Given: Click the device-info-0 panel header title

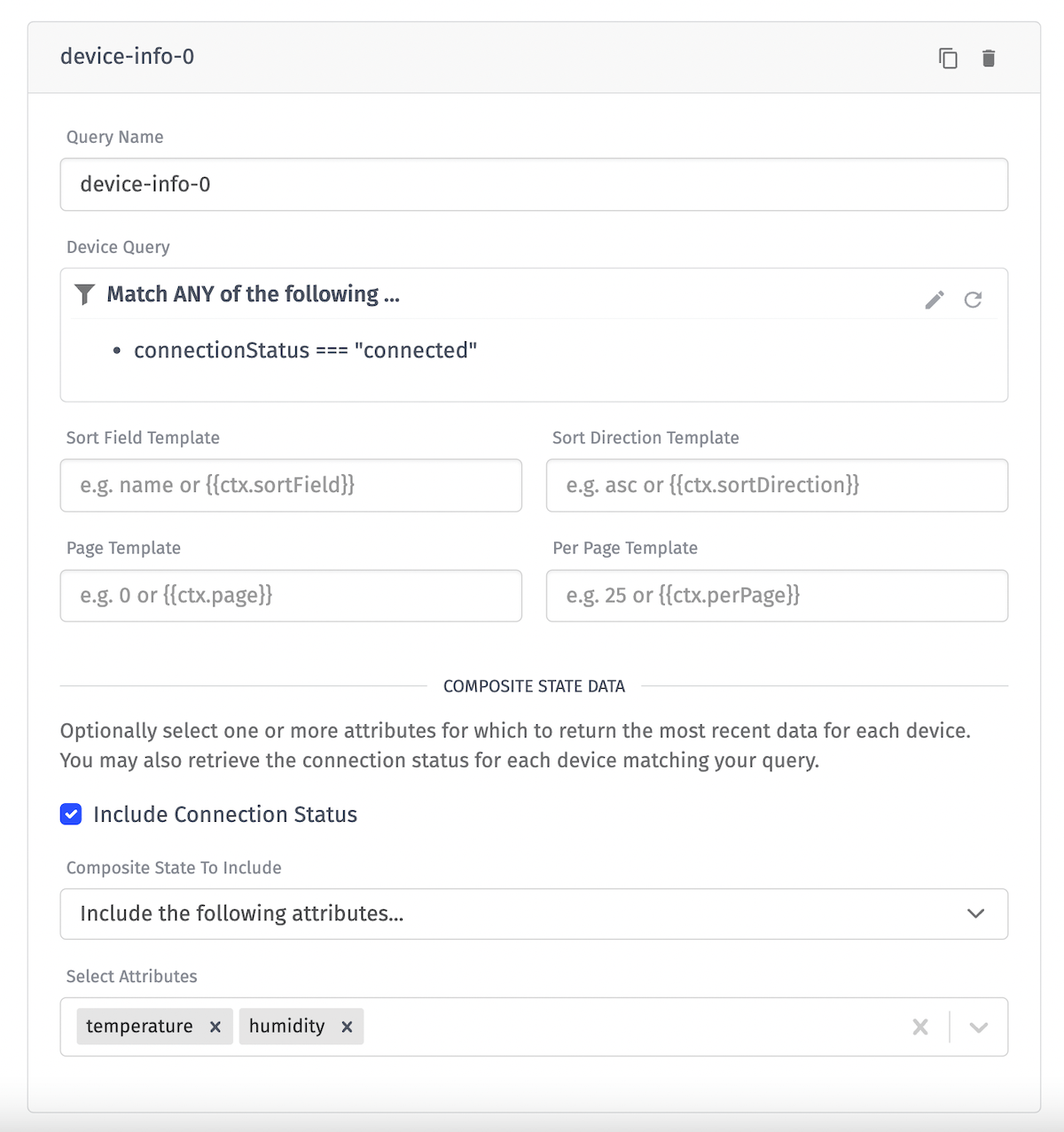Looking at the screenshot, I should coord(127,57).
